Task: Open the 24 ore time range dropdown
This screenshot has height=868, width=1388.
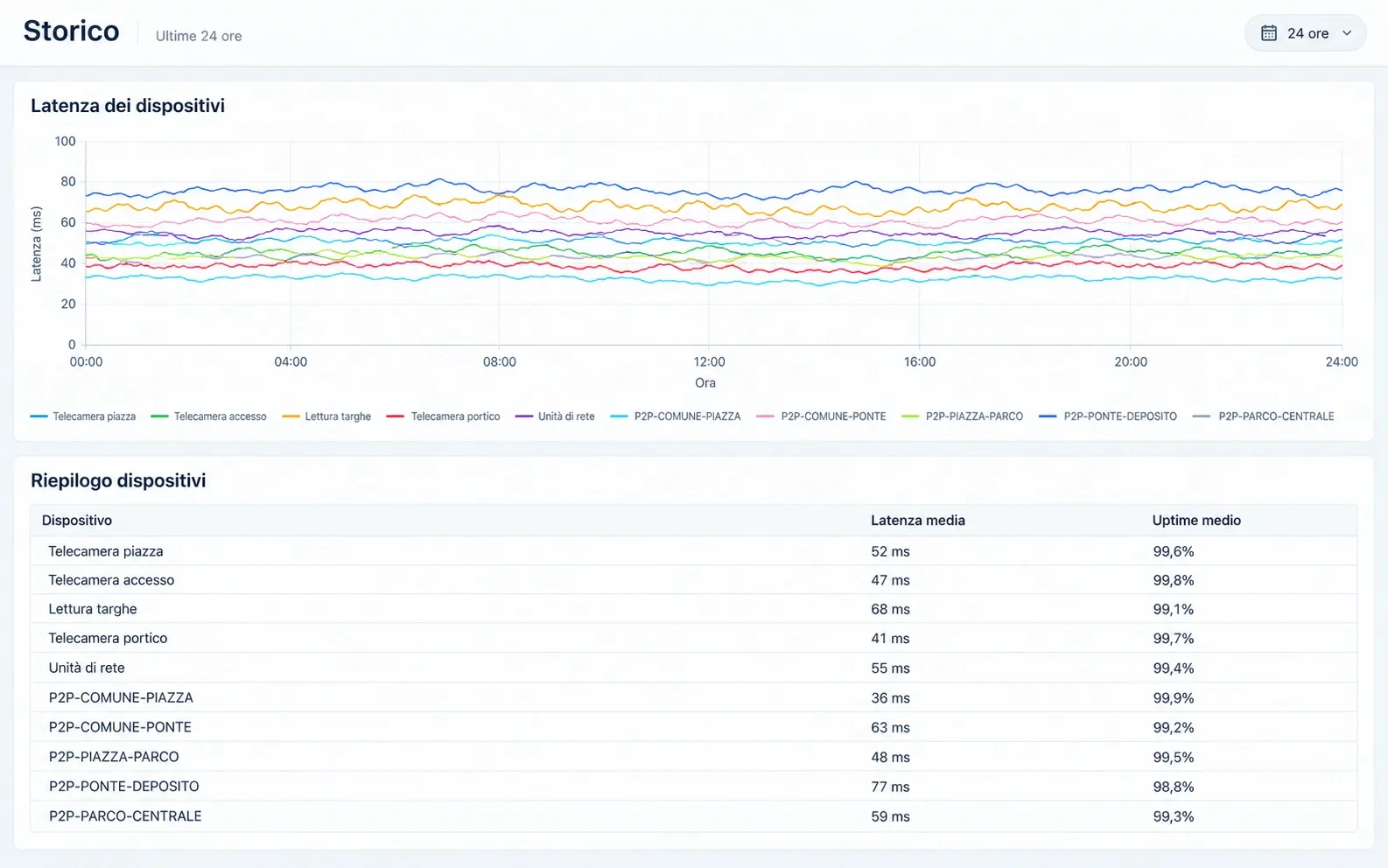Action: click(x=1305, y=33)
